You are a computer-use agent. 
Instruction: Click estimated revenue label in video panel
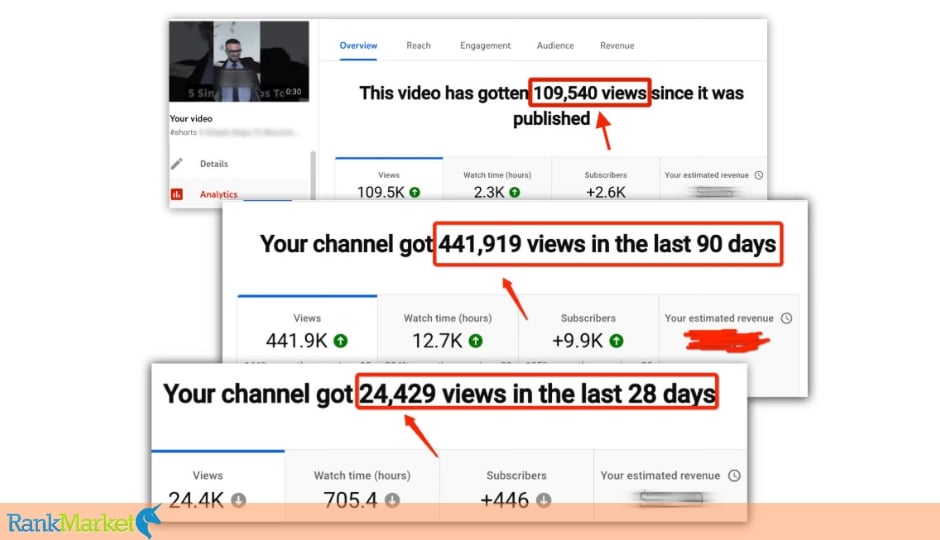[706, 175]
